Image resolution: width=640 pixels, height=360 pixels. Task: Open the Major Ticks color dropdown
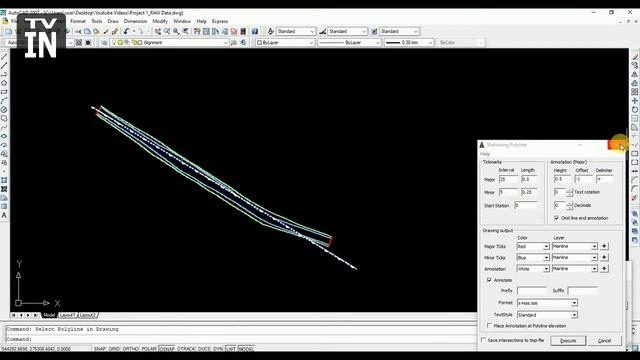(546, 247)
